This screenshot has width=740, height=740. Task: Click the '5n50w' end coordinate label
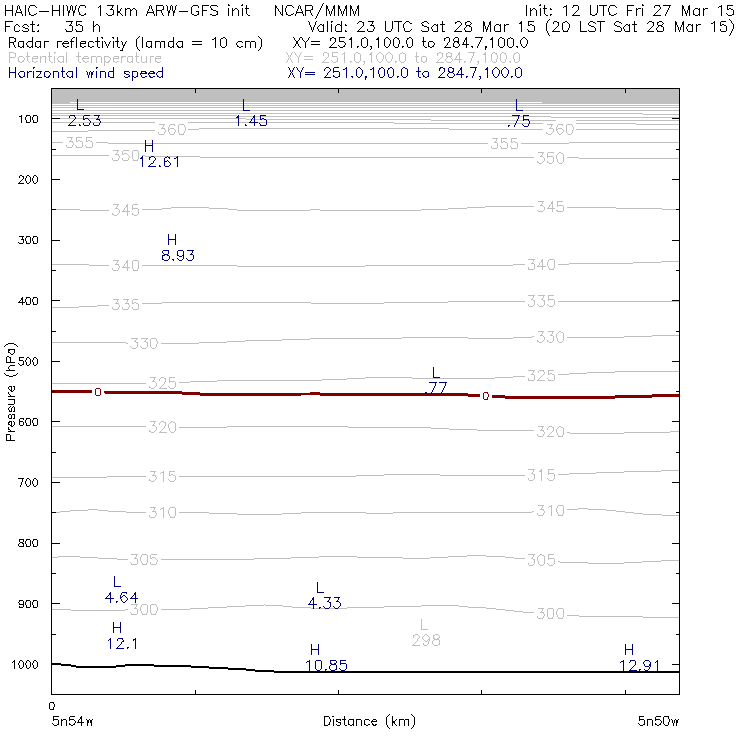click(x=658, y=721)
